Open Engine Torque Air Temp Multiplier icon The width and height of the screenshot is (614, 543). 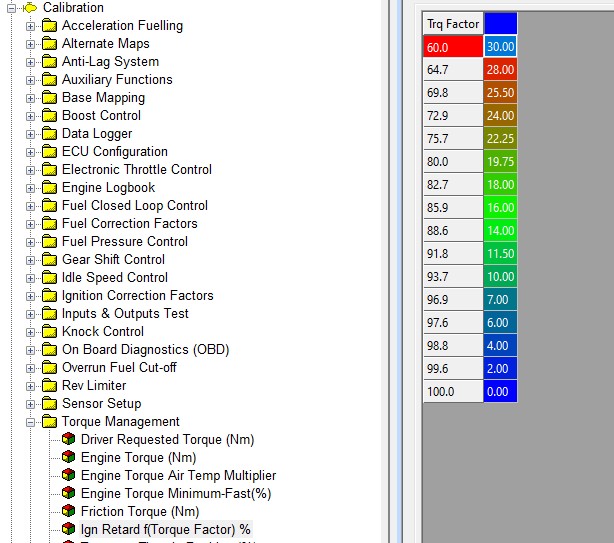tap(68, 476)
